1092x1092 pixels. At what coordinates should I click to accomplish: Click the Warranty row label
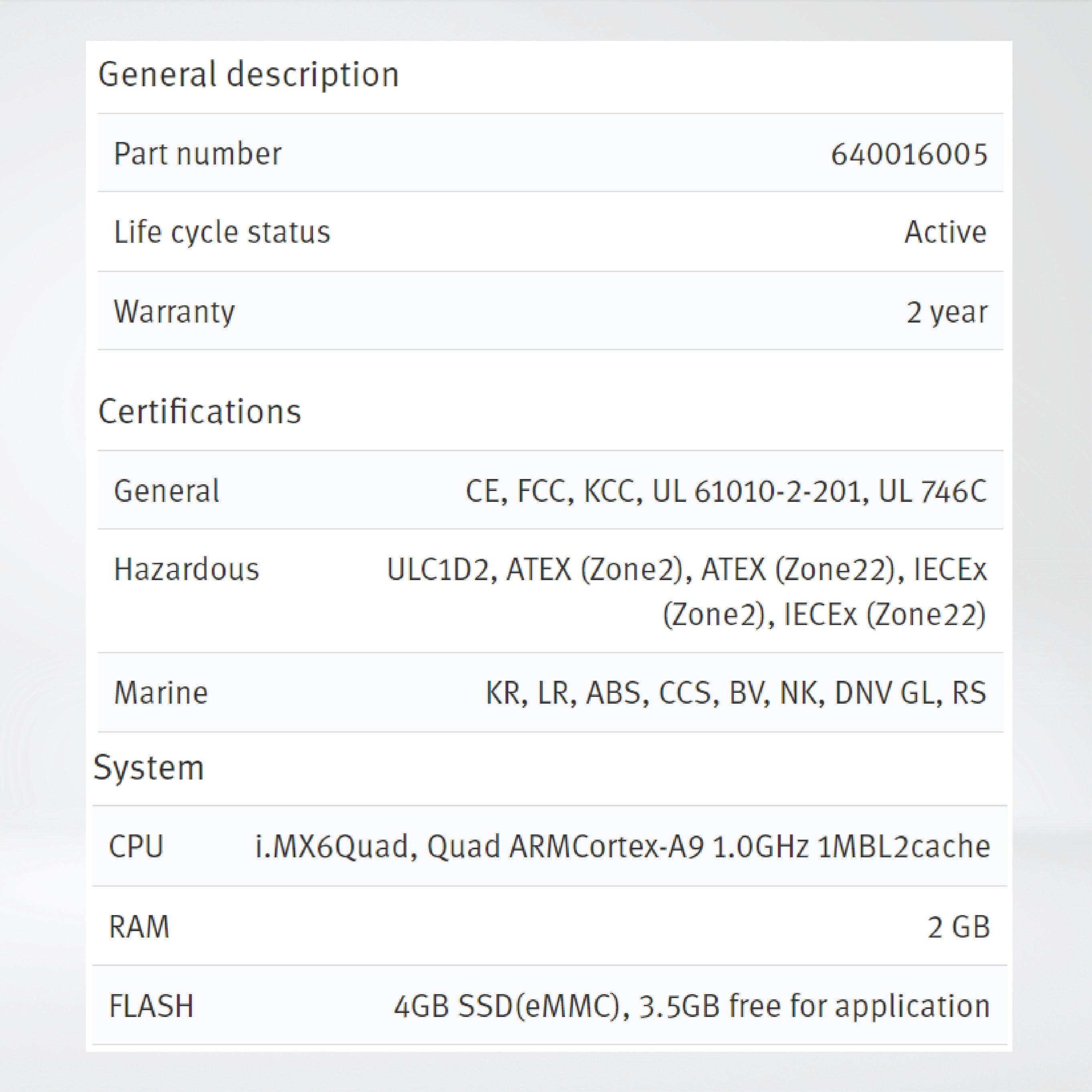click(x=174, y=311)
